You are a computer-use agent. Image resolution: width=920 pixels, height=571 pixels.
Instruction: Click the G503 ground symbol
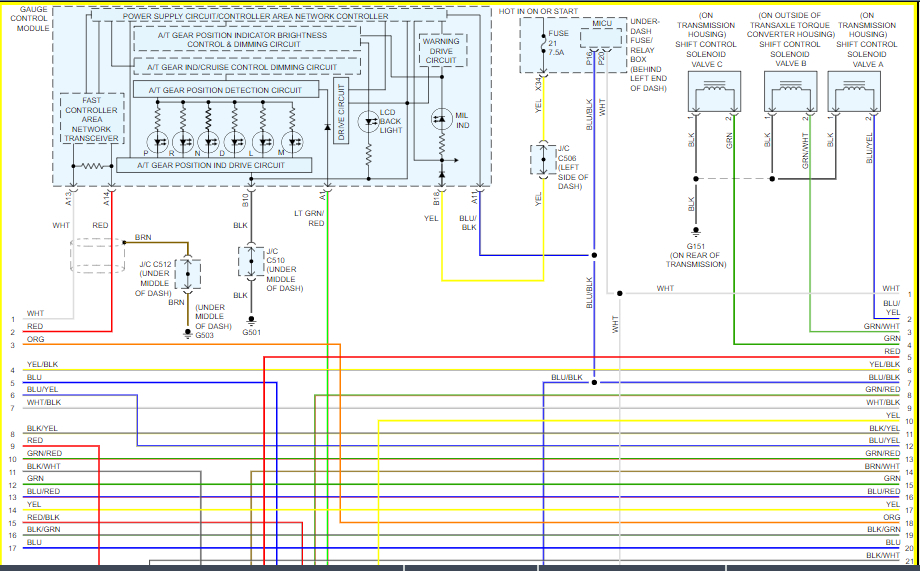coord(187,334)
